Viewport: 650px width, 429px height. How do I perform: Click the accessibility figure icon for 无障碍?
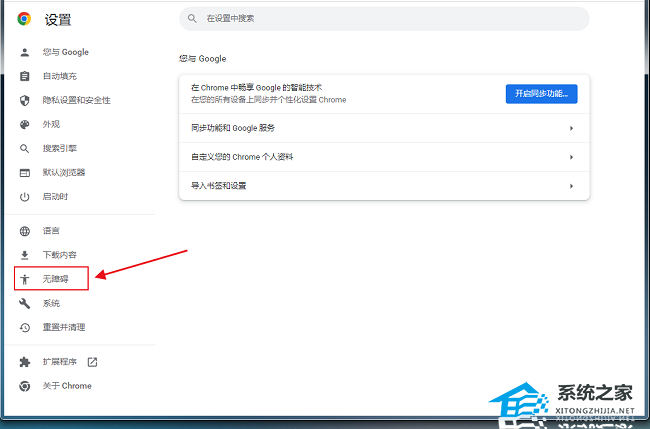(25, 279)
